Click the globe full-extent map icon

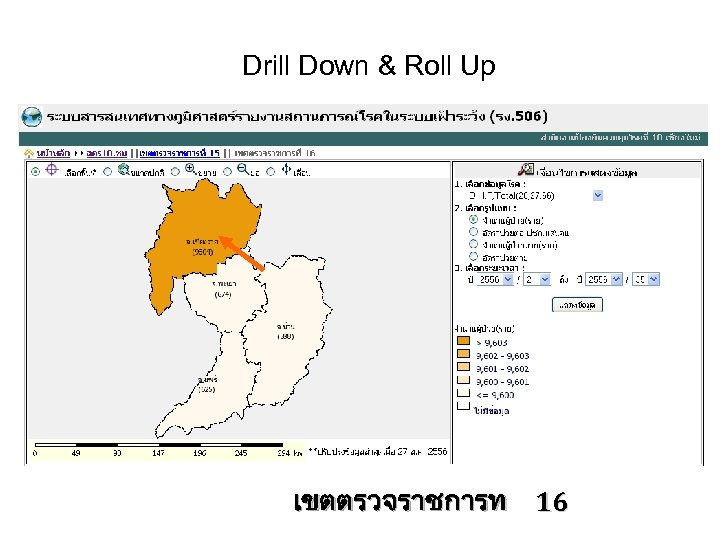tap(123, 169)
